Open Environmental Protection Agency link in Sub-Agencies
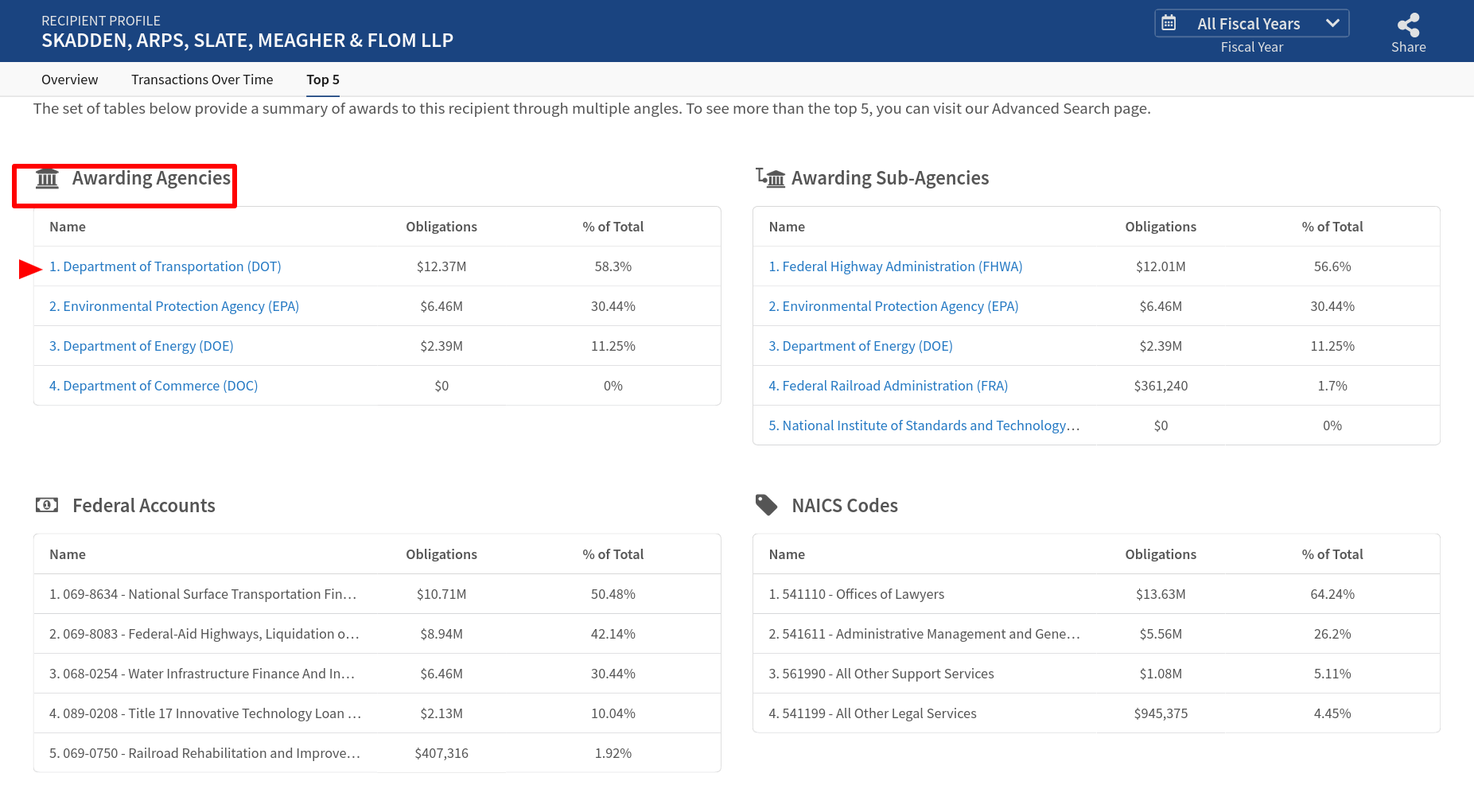The height and width of the screenshot is (812, 1474). coord(893,306)
